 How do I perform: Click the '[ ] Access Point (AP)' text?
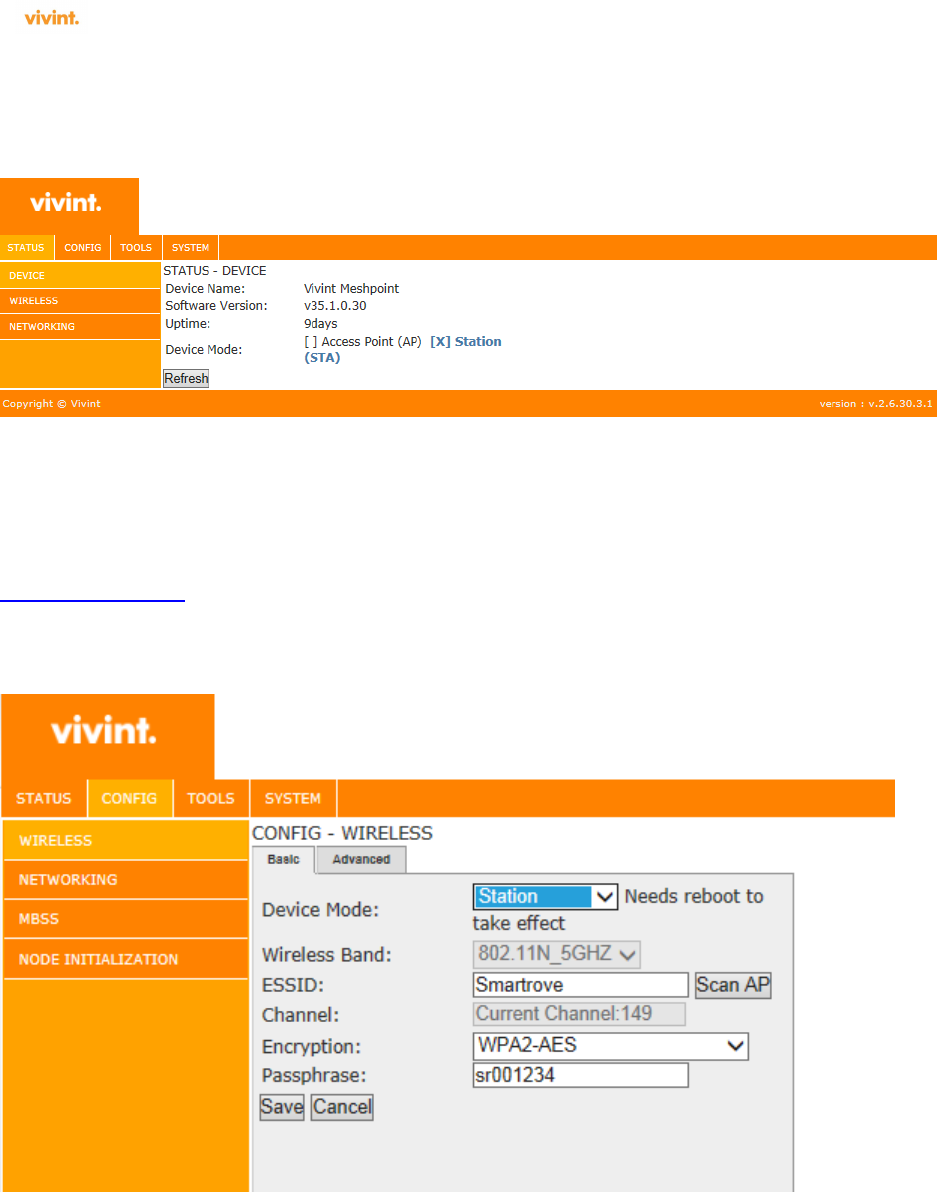(x=363, y=342)
